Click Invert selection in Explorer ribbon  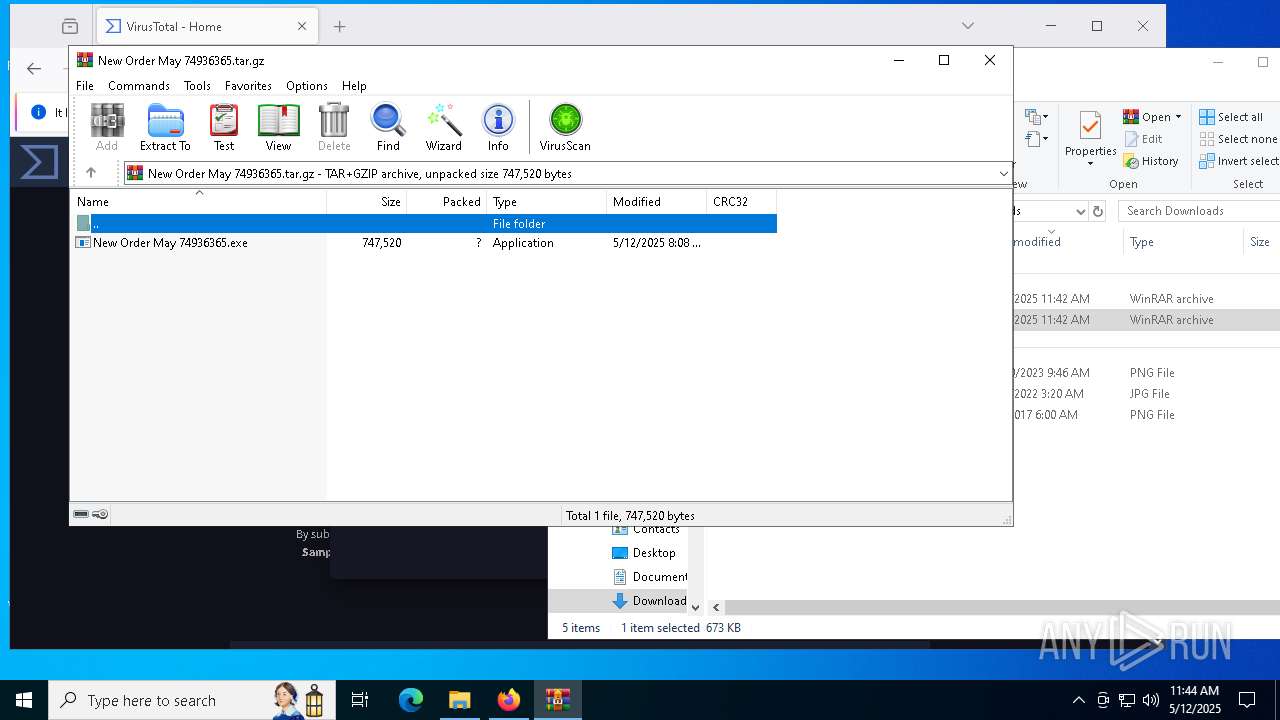[x=1238, y=161]
